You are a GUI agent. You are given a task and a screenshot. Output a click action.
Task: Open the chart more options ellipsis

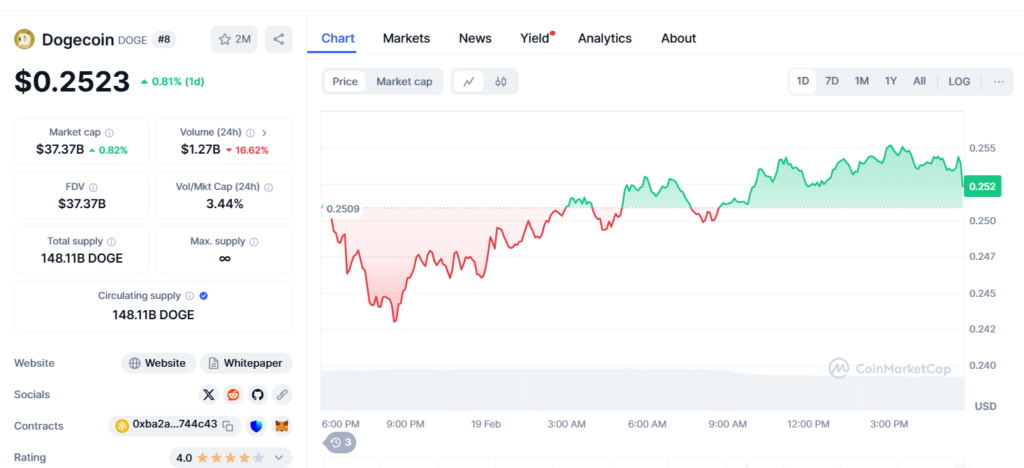pos(999,82)
